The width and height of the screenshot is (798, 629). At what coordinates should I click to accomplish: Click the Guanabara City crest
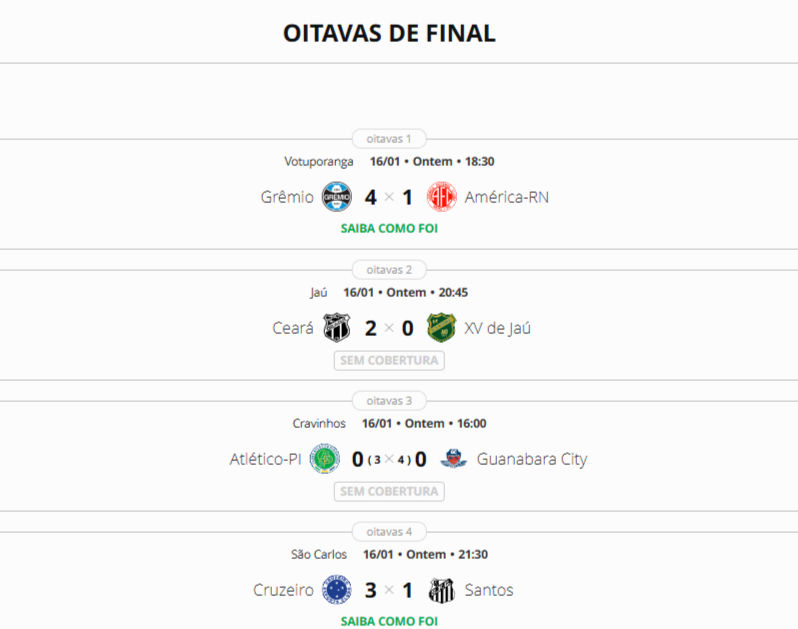click(x=454, y=459)
